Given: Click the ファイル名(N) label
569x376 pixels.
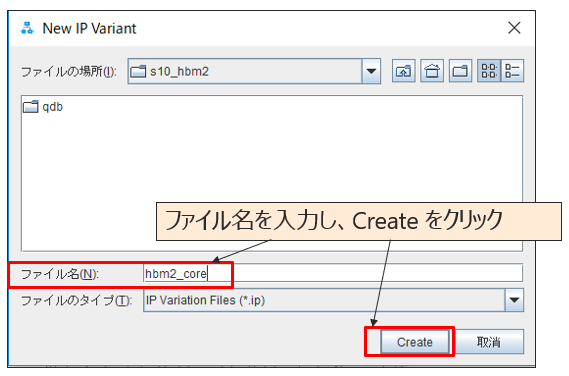Looking at the screenshot, I should pyautogui.click(x=60, y=274).
